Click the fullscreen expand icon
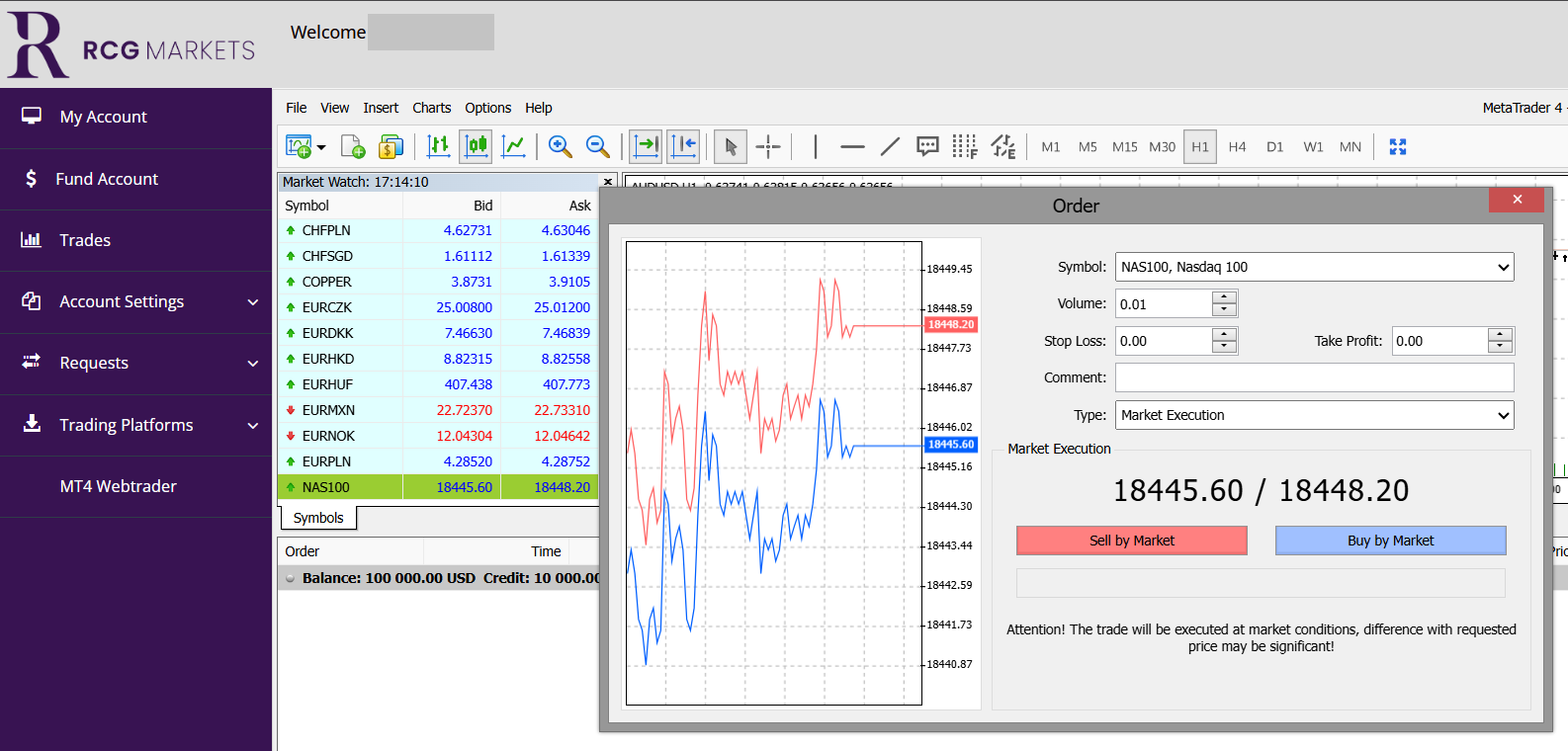1568x751 pixels. pyautogui.click(x=1397, y=146)
